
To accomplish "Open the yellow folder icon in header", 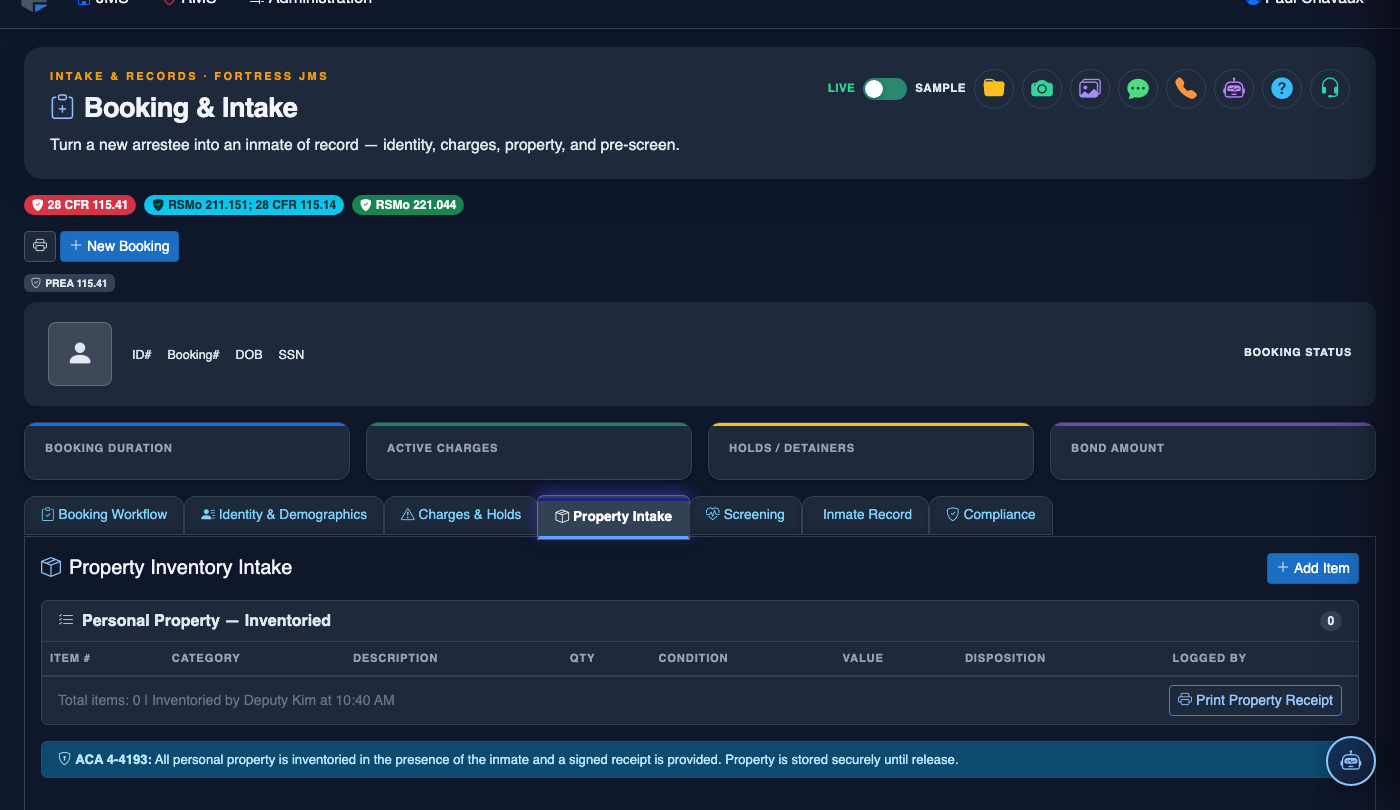I will pyautogui.click(x=994, y=88).
